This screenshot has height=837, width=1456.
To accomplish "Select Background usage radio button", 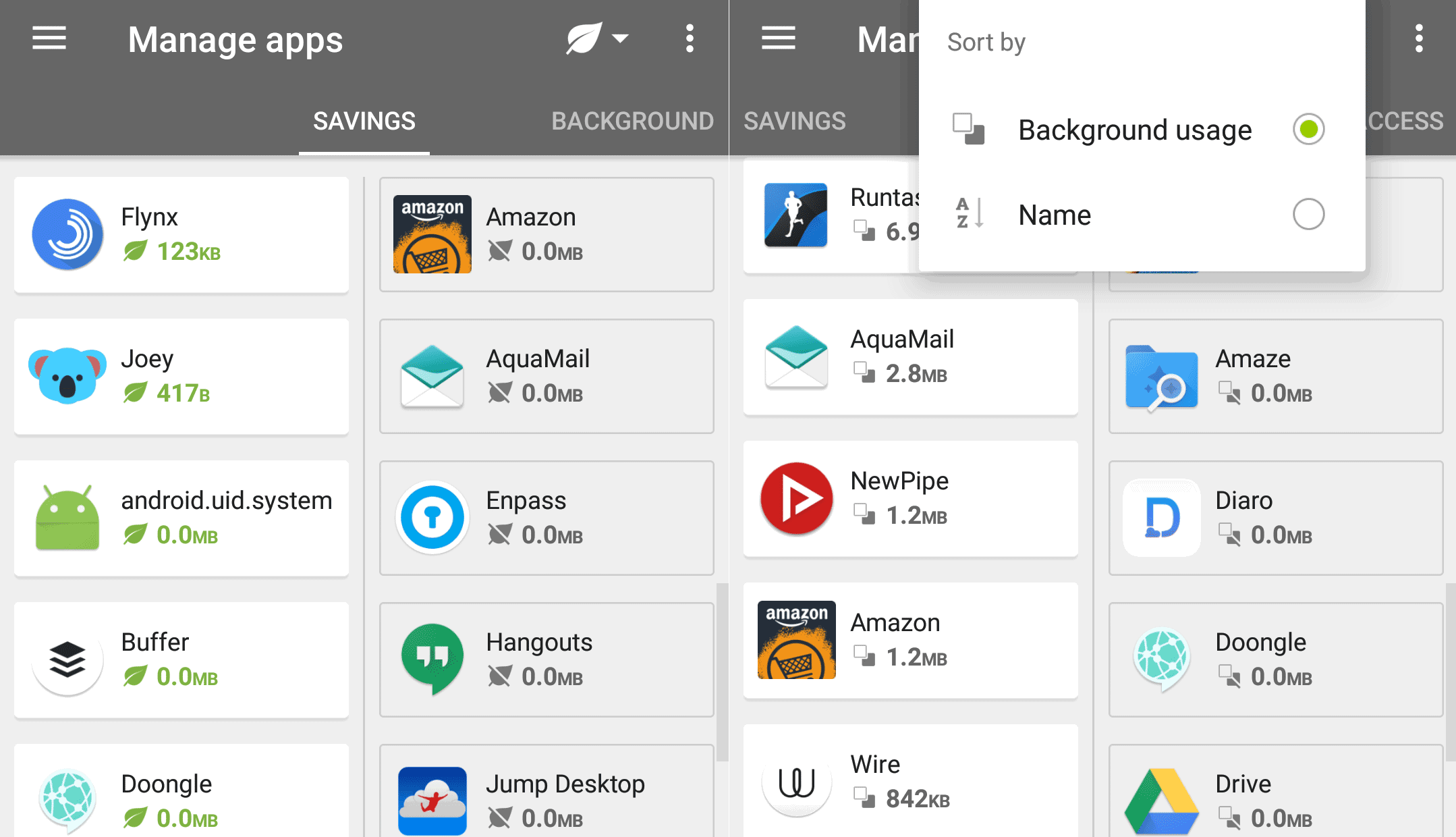I will tap(1308, 129).
